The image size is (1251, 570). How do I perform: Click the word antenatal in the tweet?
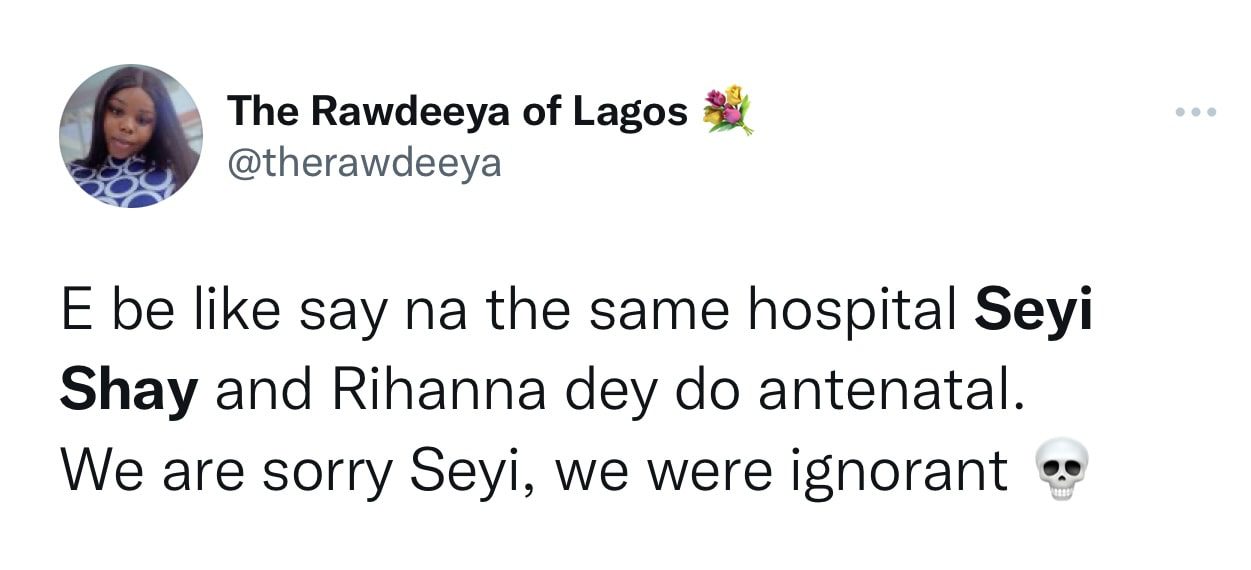tap(892, 391)
